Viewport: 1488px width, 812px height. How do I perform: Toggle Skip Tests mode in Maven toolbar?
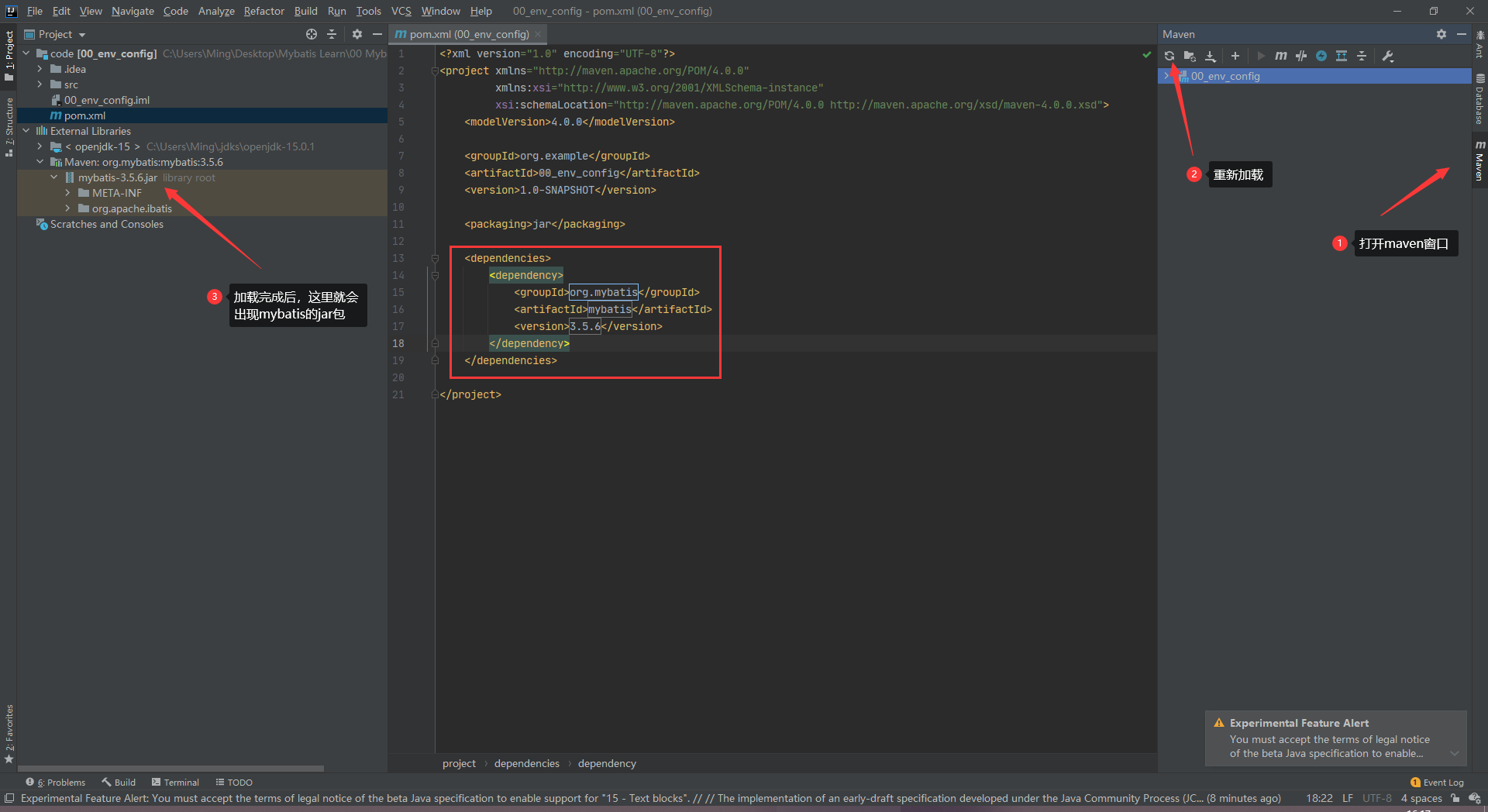(1301, 56)
